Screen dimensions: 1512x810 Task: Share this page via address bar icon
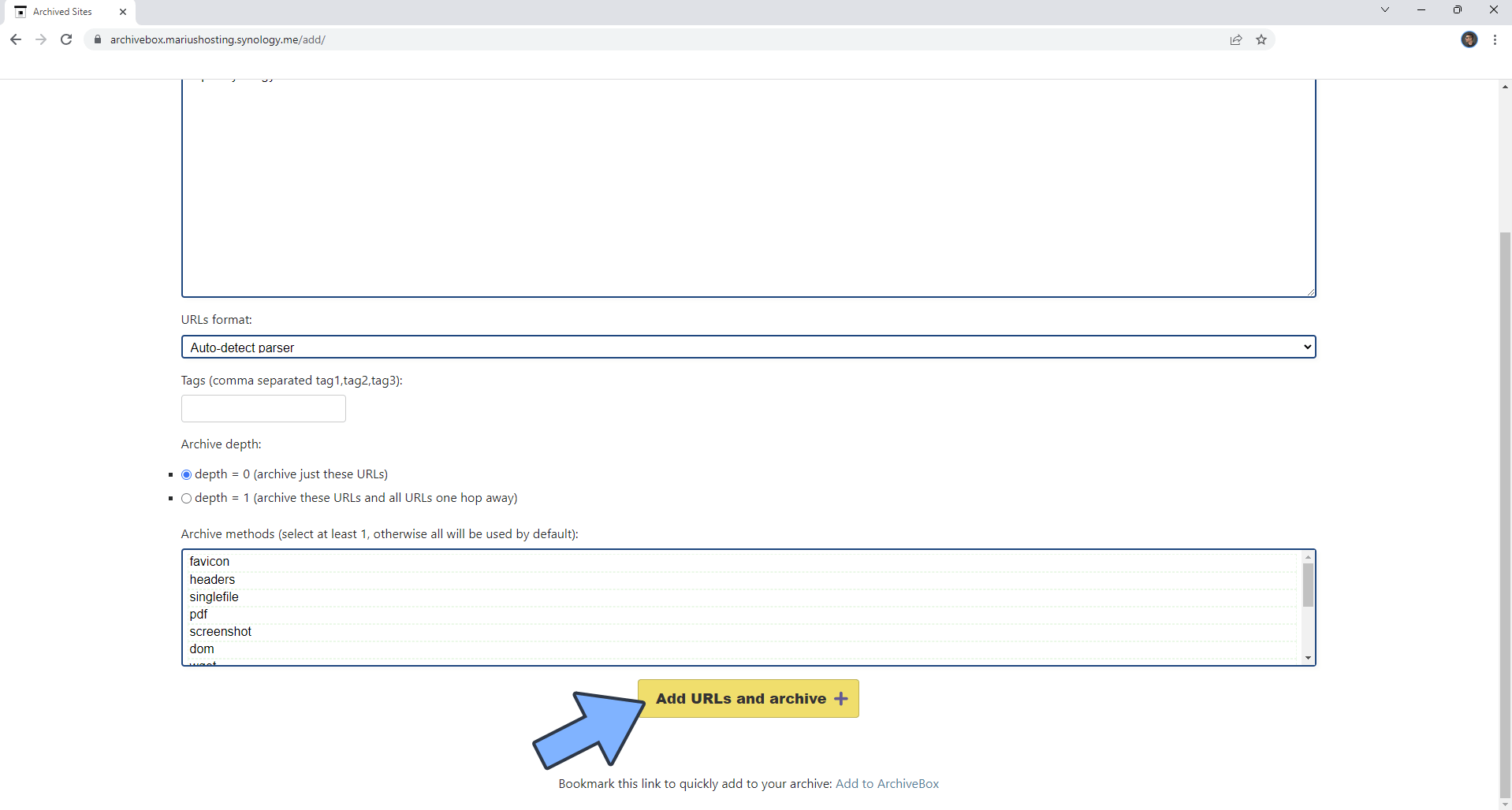click(1236, 39)
